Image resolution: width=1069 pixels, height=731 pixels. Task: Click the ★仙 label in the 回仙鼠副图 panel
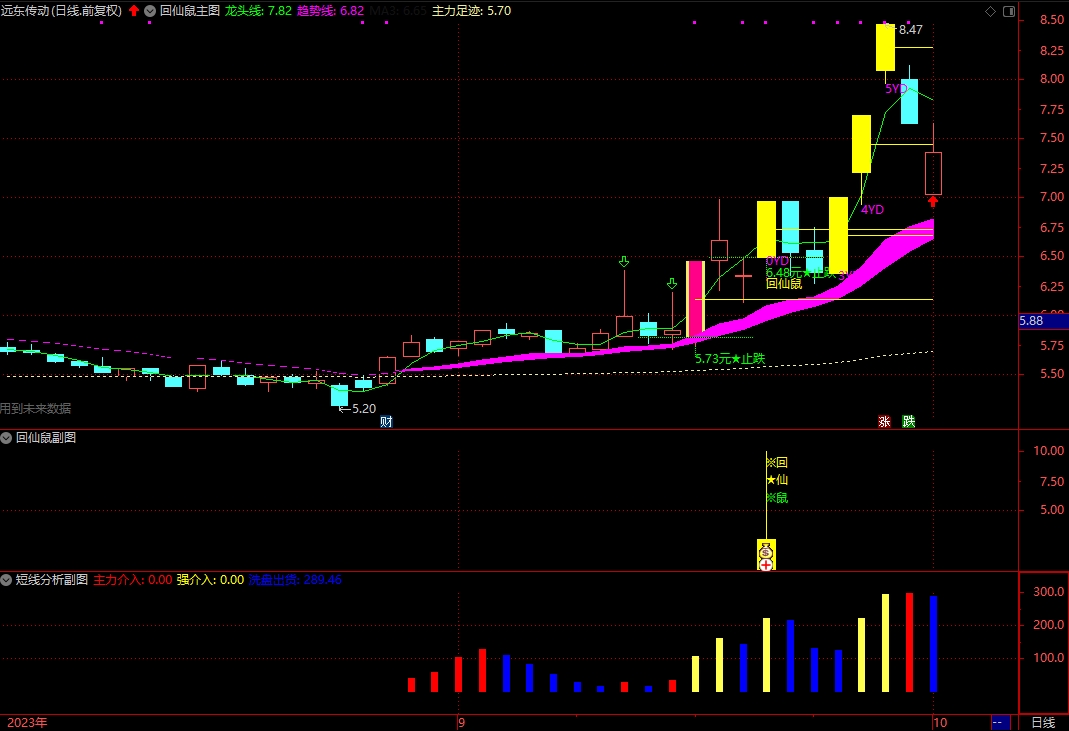(x=777, y=480)
